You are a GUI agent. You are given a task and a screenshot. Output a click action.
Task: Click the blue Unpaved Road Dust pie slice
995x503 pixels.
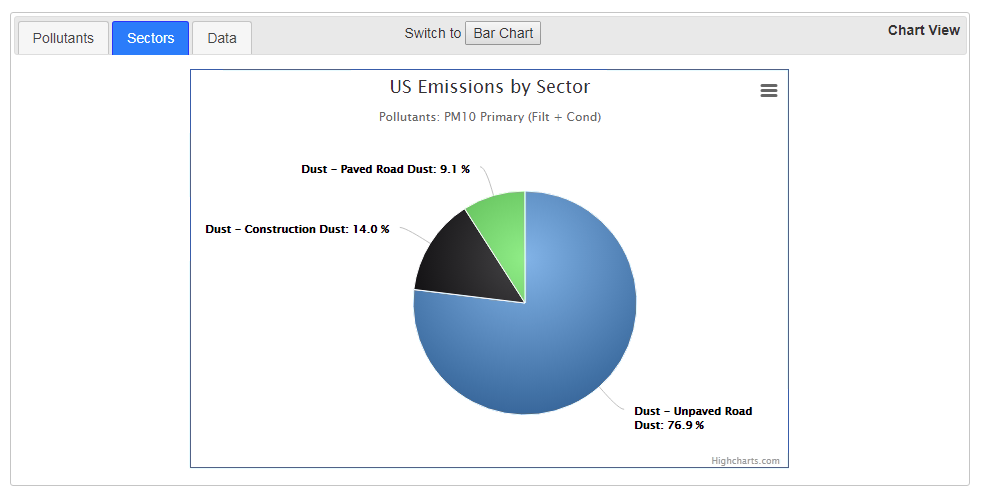pos(540,340)
